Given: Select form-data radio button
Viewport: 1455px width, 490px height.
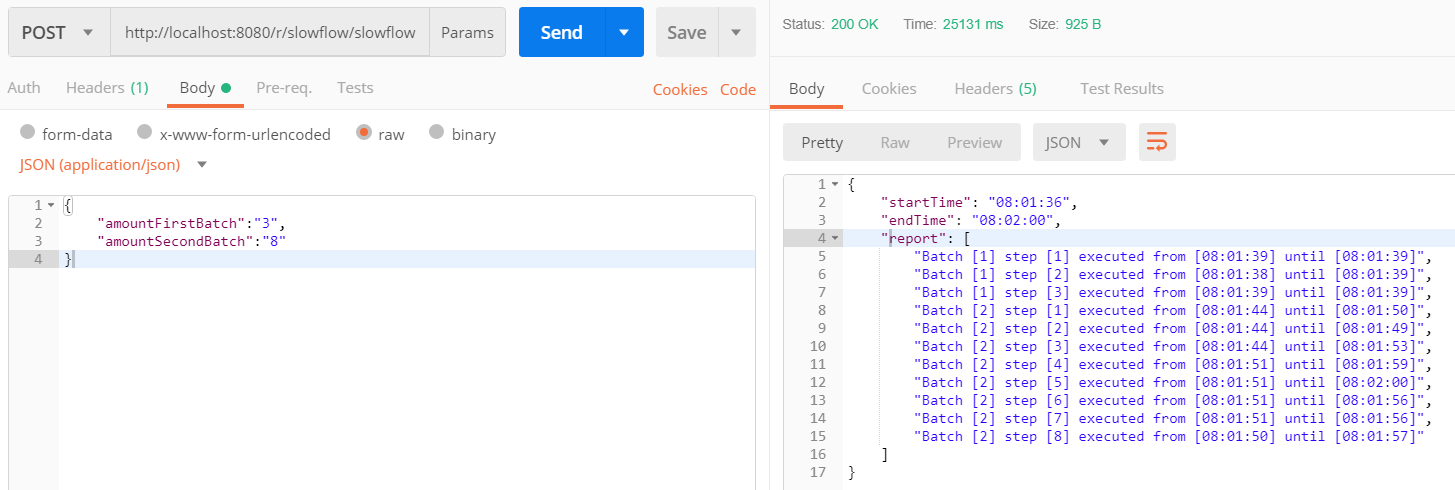Looking at the screenshot, I should [x=27, y=133].
